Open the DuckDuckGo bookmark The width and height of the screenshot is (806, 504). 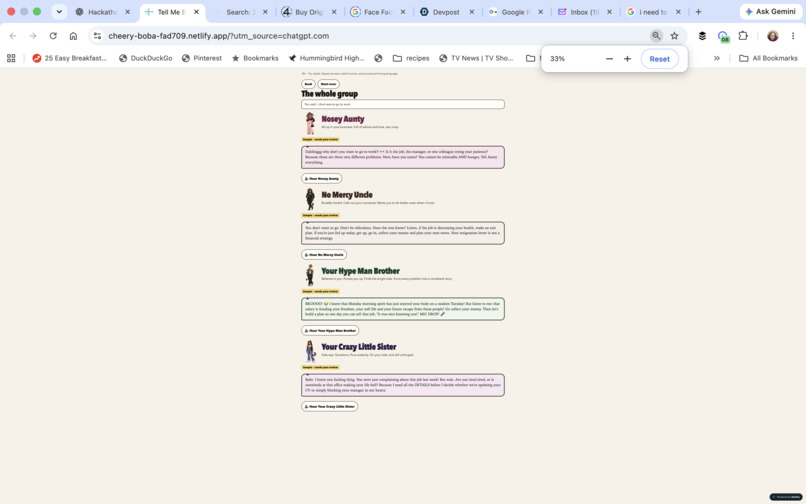tap(145, 58)
